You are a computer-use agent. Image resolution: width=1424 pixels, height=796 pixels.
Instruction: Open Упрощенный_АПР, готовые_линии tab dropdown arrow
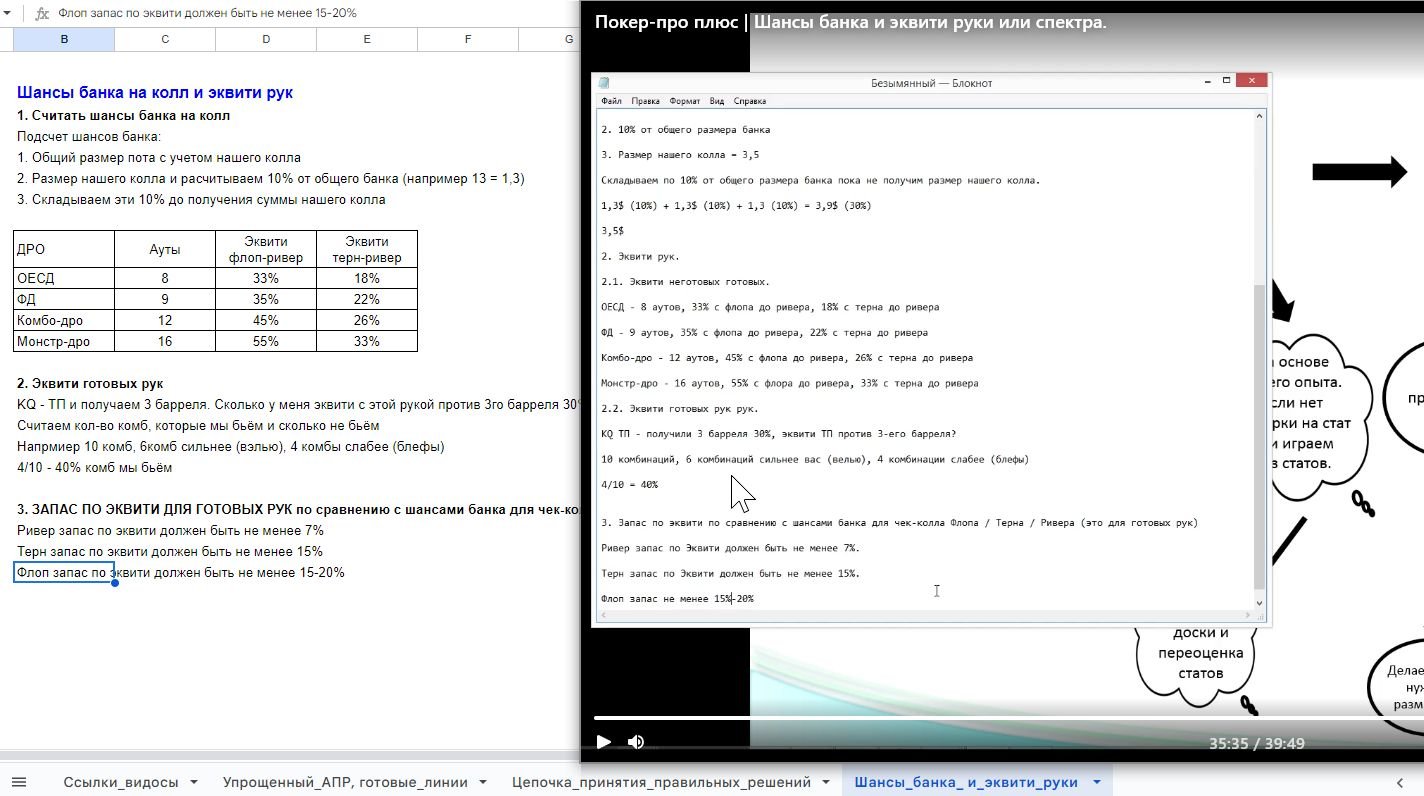click(x=483, y=782)
